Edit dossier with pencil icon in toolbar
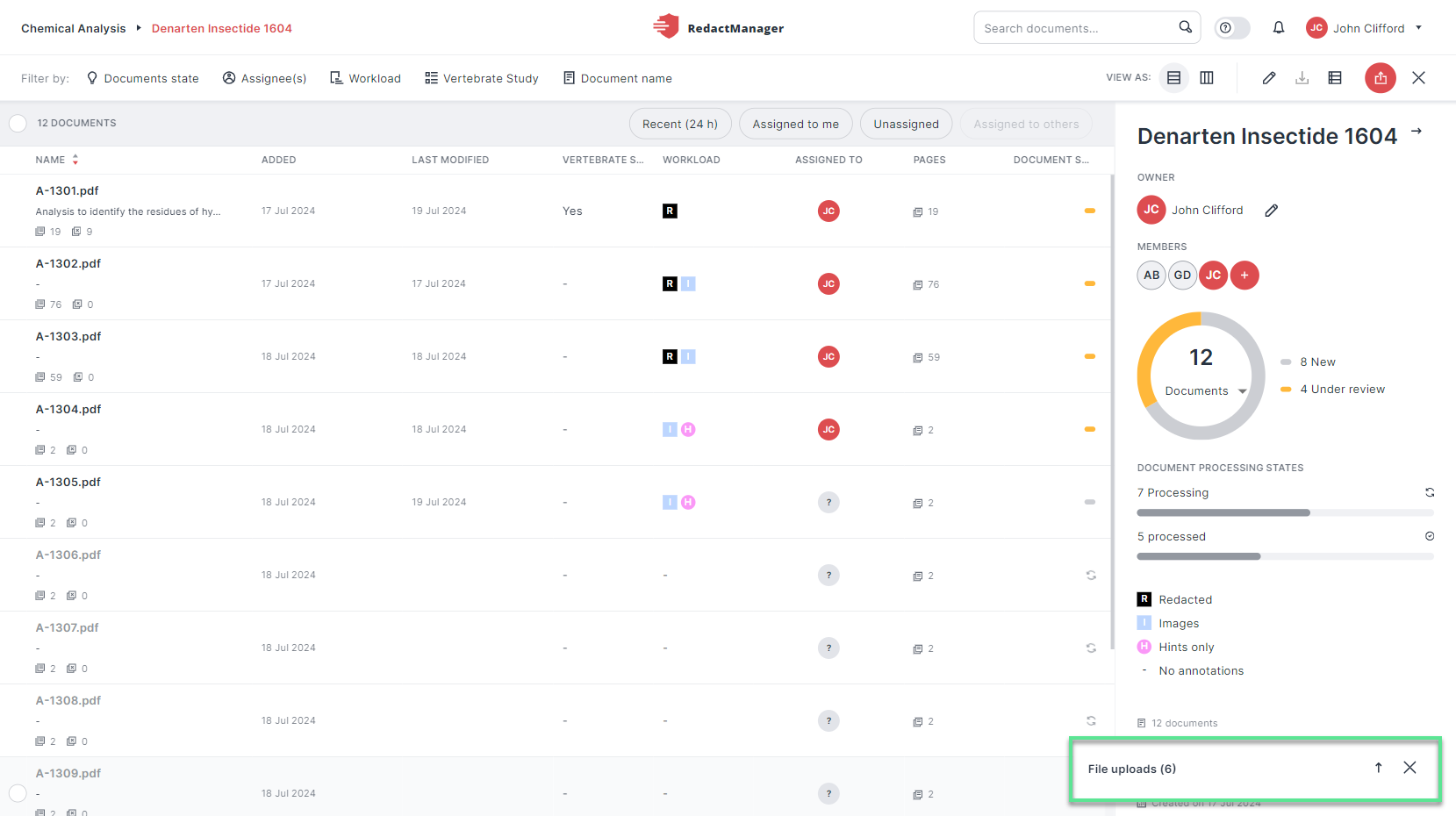 point(1269,78)
